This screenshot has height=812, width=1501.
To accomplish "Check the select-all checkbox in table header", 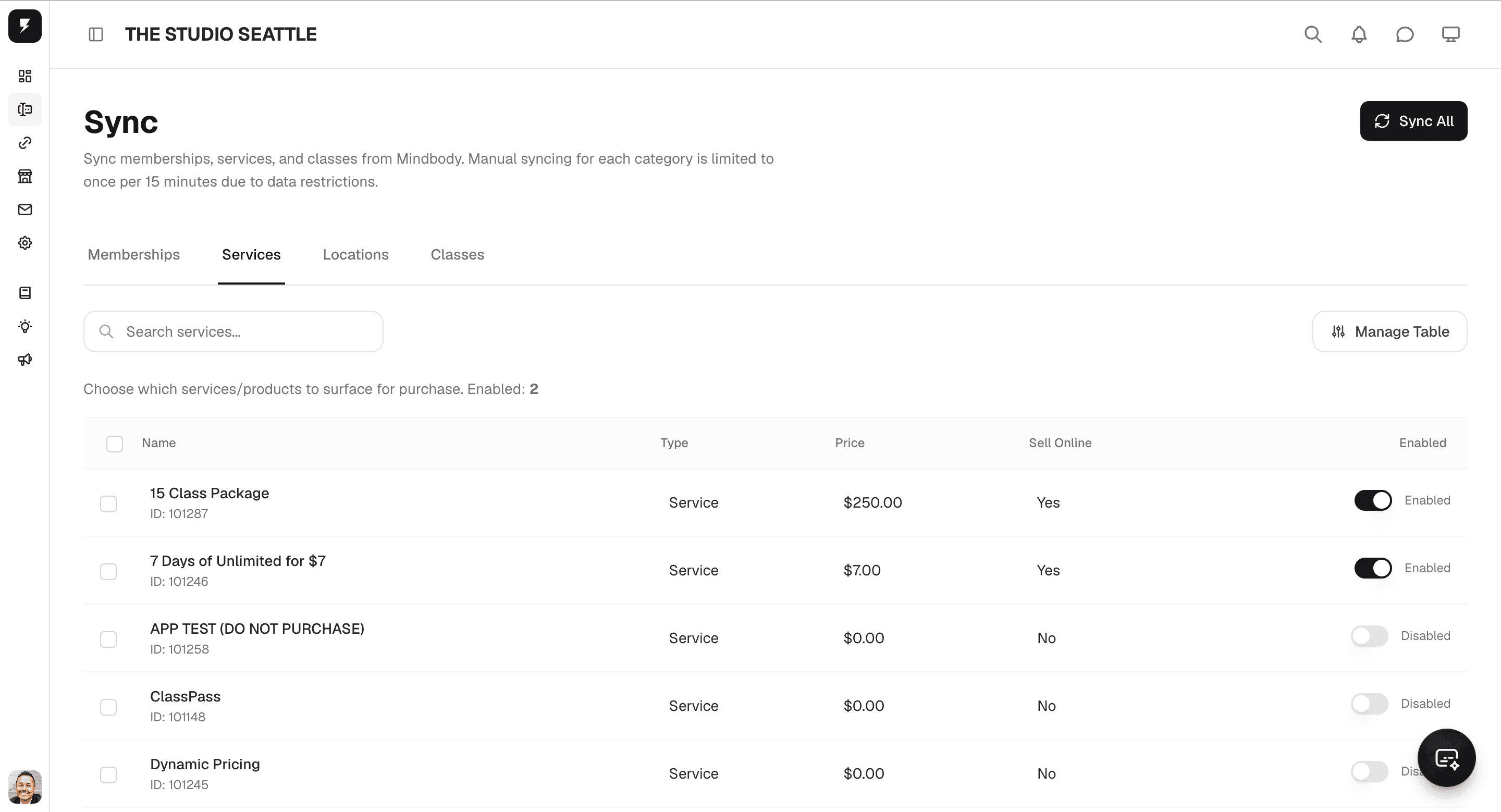I will (115, 444).
